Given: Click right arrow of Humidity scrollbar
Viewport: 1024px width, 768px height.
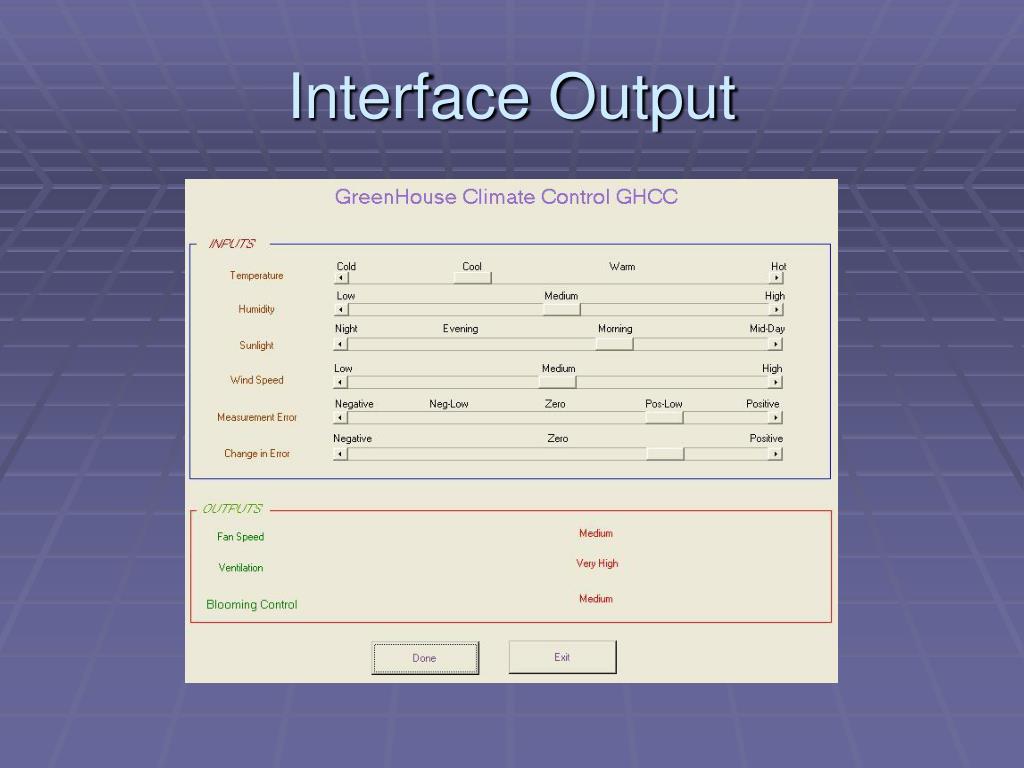Looking at the screenshot, I should (776, 310).
